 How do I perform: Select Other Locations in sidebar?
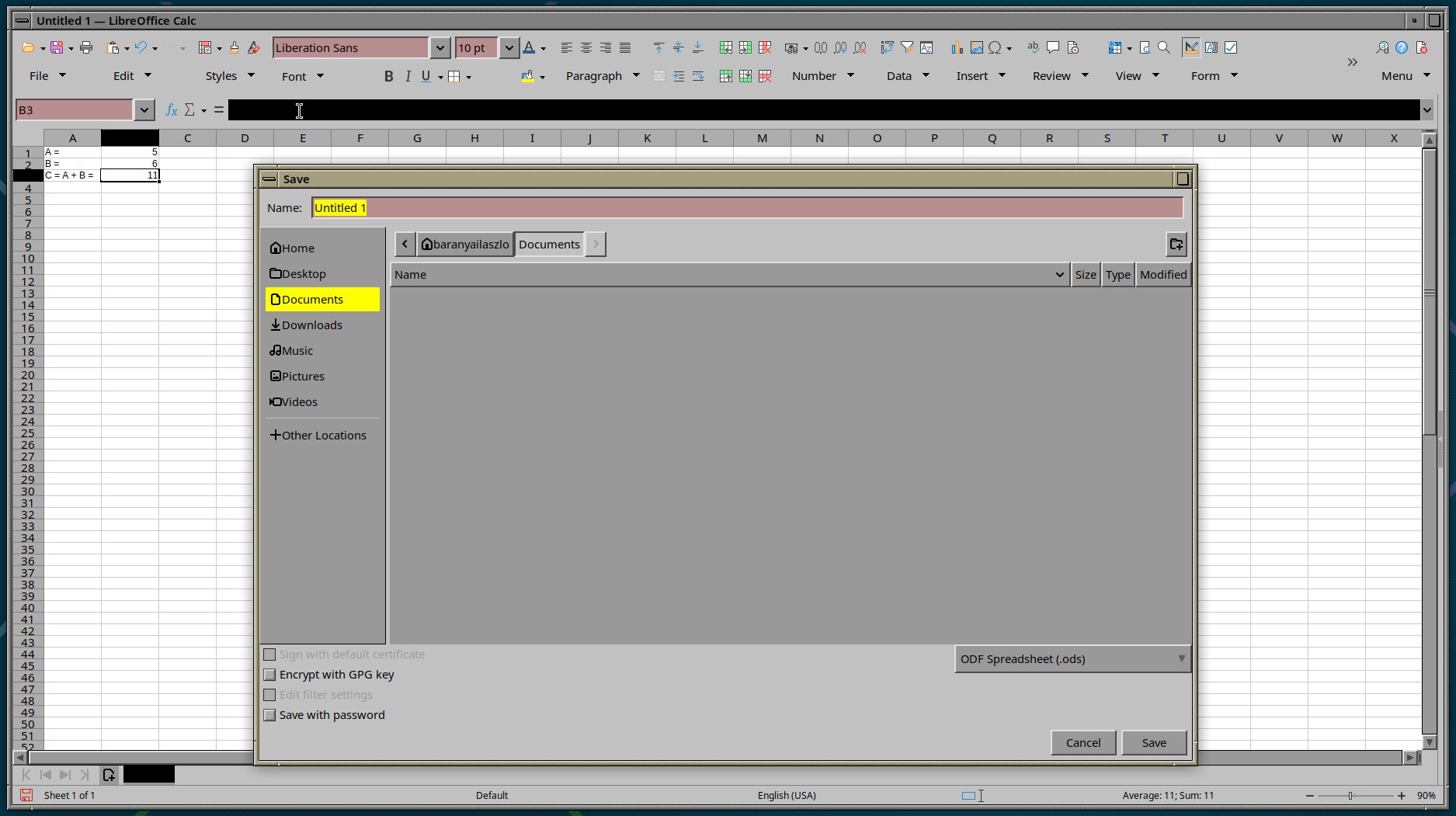click(x=322, y=436)
